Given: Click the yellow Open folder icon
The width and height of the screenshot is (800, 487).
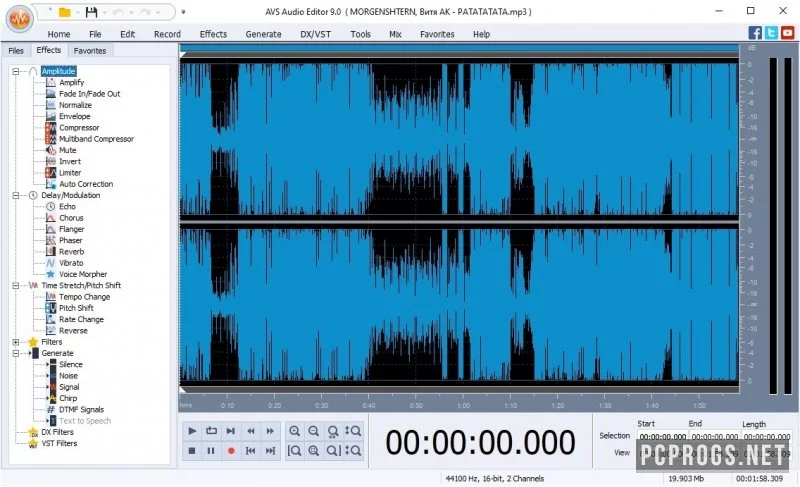Looking at the screenshot, I should 64,12.
